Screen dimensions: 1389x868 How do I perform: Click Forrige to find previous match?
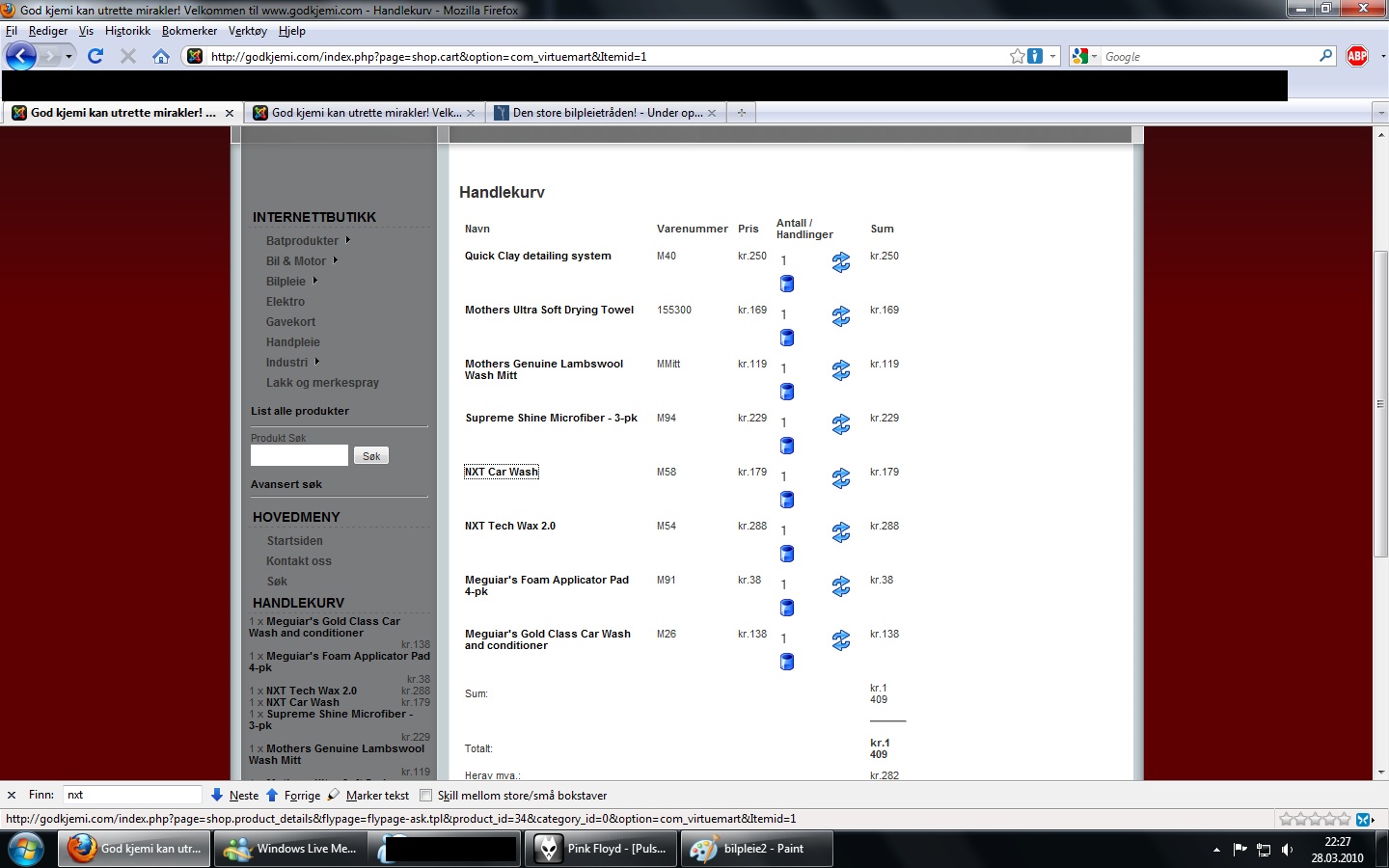point(293,796)
